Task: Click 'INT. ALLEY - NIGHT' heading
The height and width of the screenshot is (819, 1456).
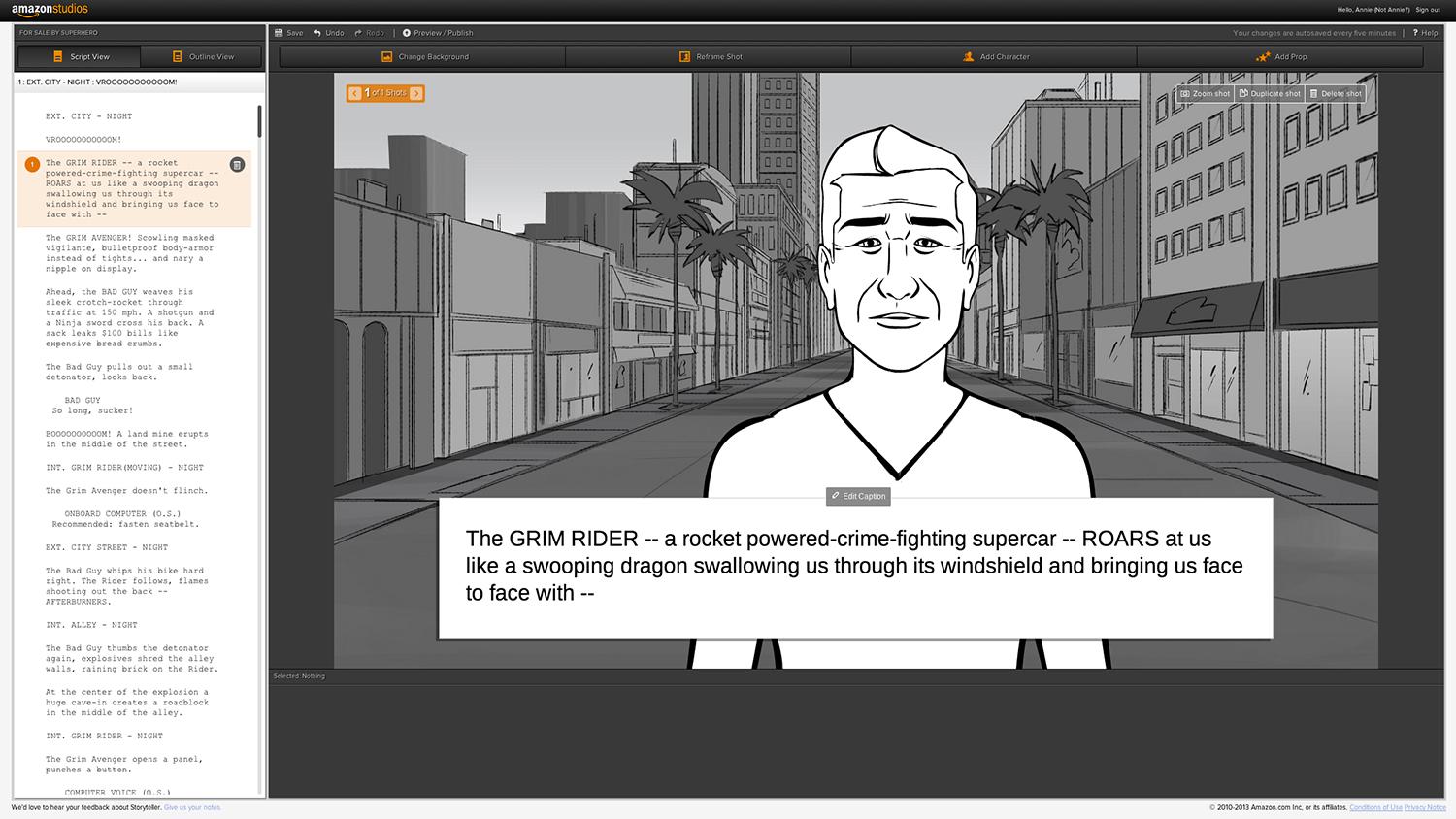Action: tap(91, 625)
